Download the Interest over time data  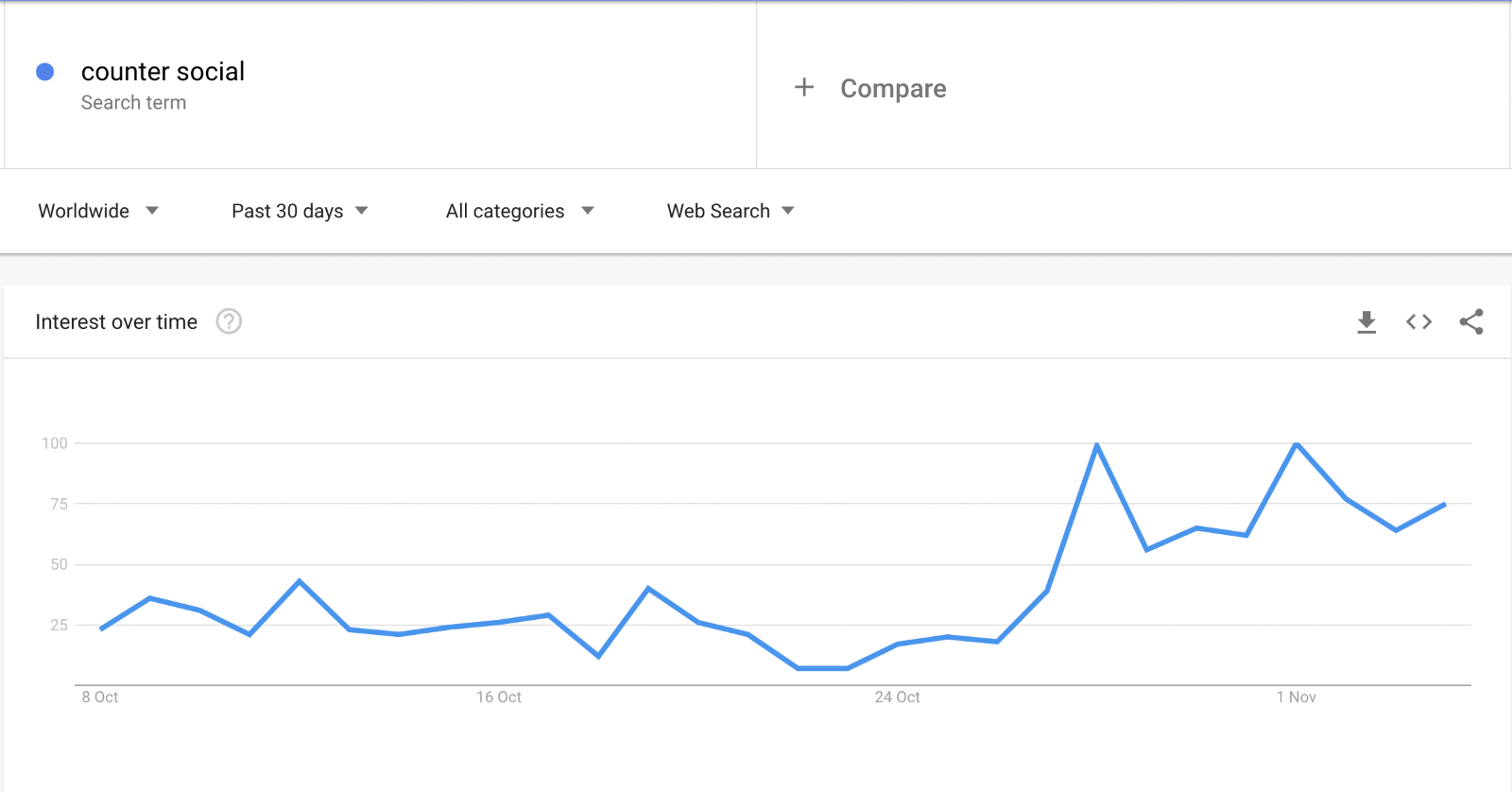pyautogui.click(x=1366, y=322)
